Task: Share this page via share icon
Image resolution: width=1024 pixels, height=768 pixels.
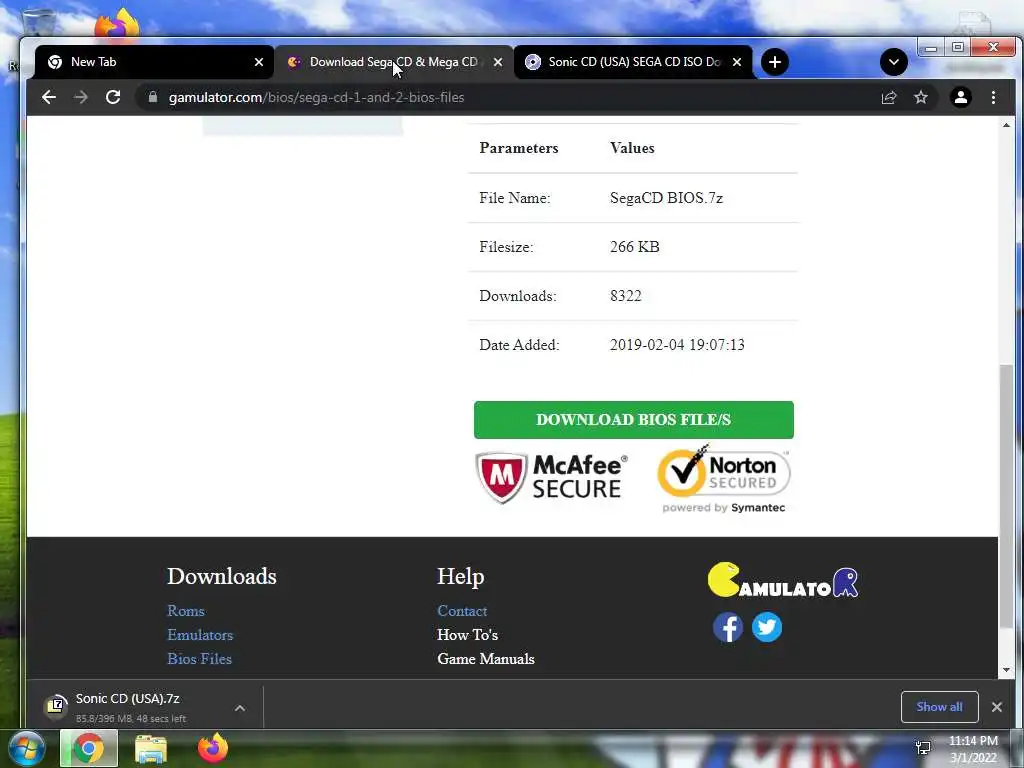Action: click(889, 97)
